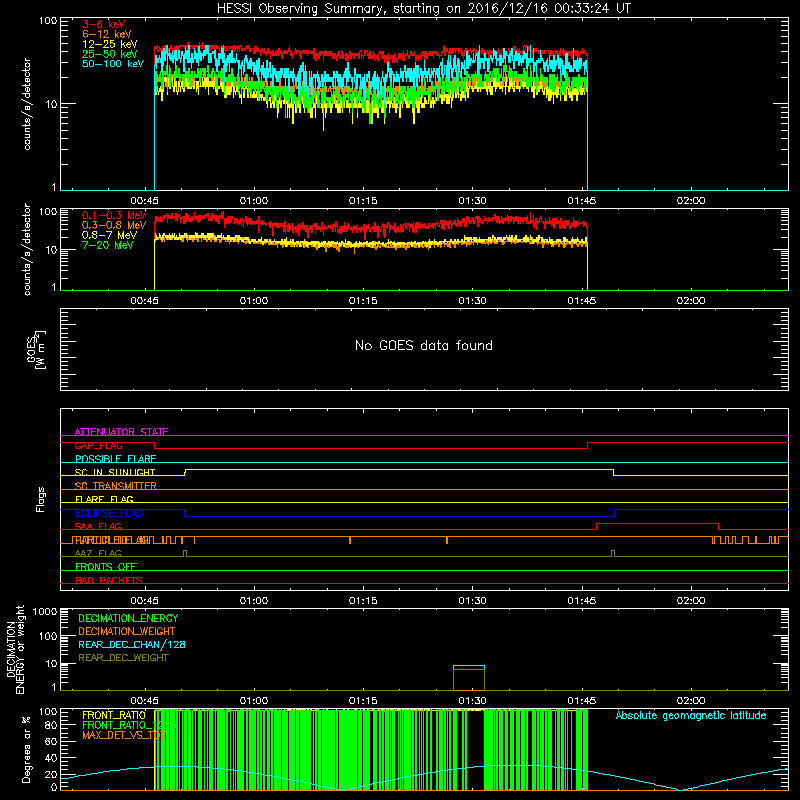Click the FLARE_FLAG label
This screenshot has width=800, height=800.
tap(104, 499)
